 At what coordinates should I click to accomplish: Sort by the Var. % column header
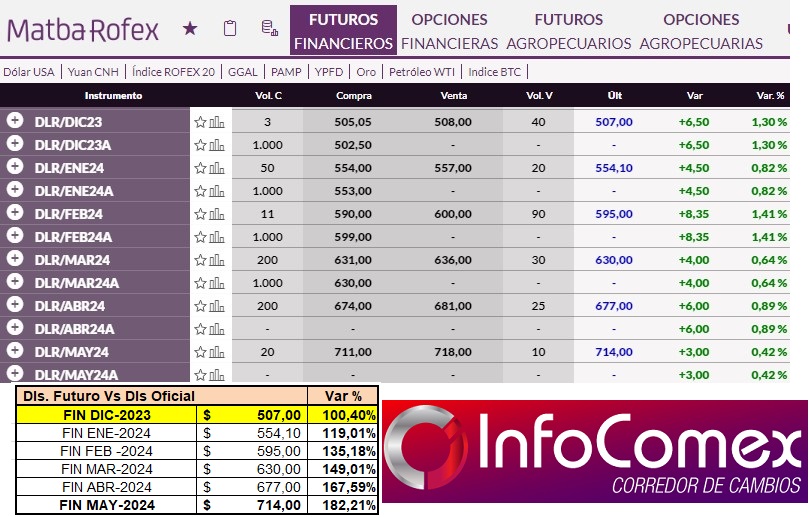coord(770,96)
